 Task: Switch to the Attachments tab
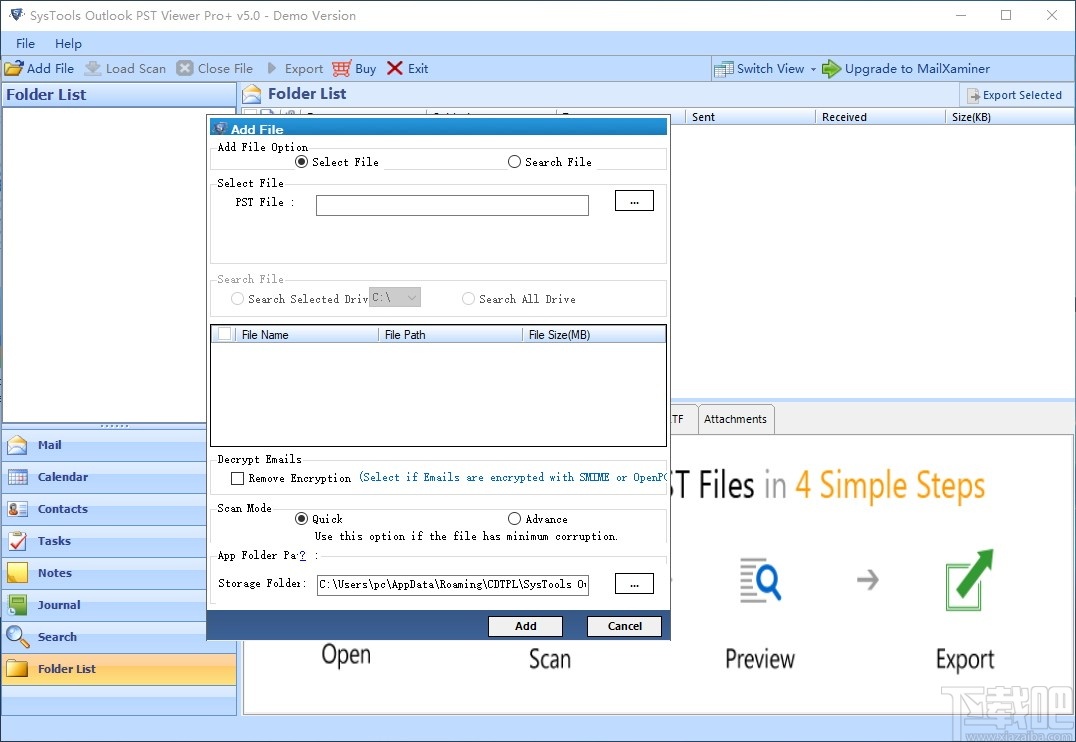736,419
